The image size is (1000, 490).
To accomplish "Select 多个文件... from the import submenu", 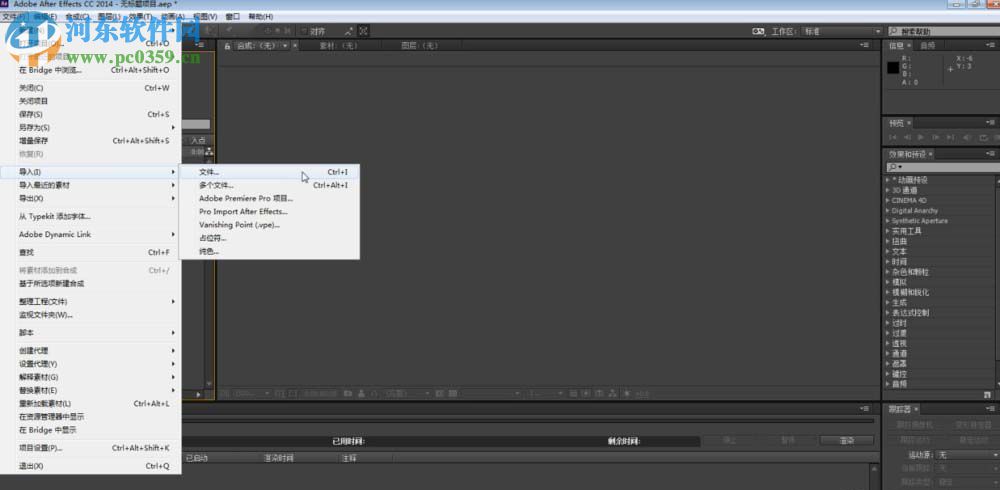I will [217, 185].
